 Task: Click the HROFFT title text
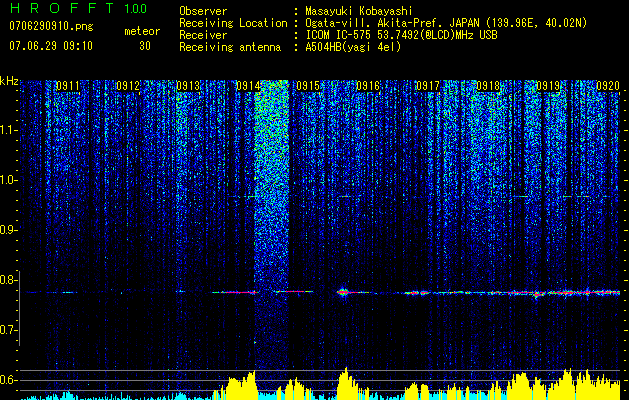point(62,8)
